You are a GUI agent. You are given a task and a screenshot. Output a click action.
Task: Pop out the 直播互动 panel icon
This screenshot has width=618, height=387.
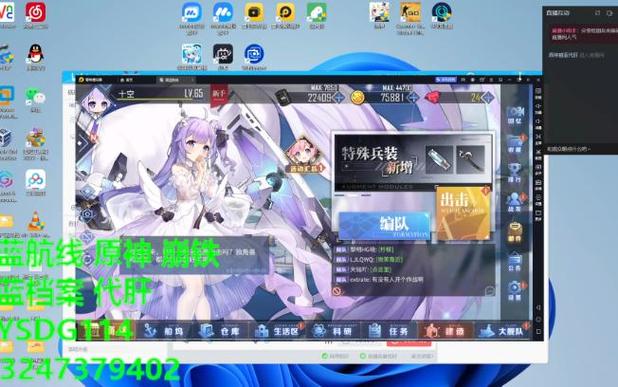pyautogui.click(x=598, y=13)
